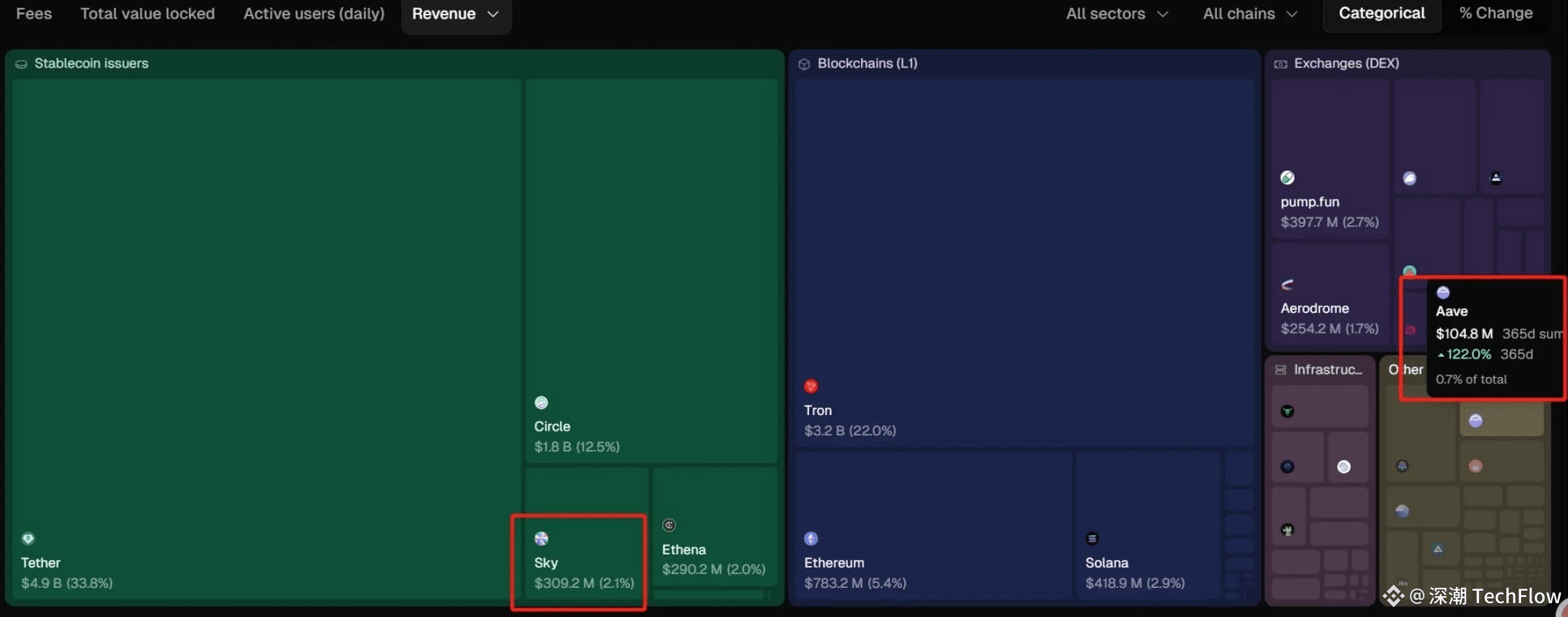Click Ethereum's $783.2 M (5.4%) value
This screenshot has height=617, width=1568.
coord(855,583)
